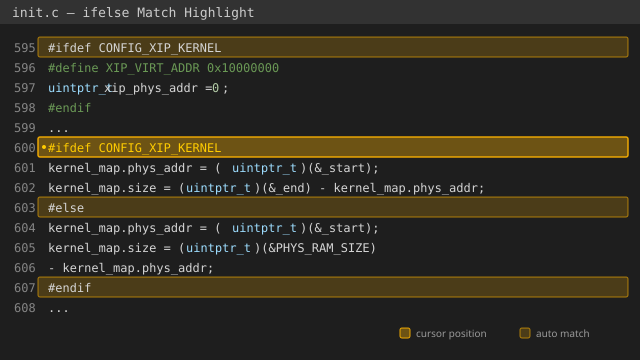Viewport: 640px width, 360px height.
Task: Expand the ellipsis on line 608
Action: pyautogui.click(x=59, y=310)
